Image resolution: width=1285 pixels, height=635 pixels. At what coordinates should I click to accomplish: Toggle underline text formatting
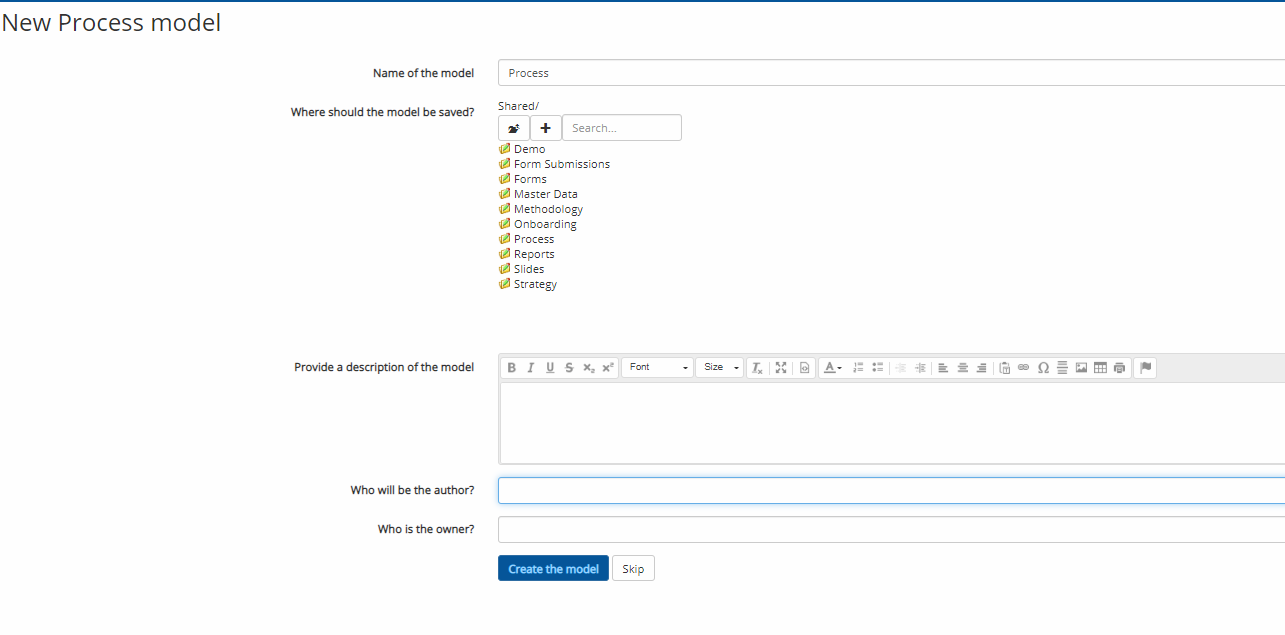pyautogui.click(x=550, y=368)
